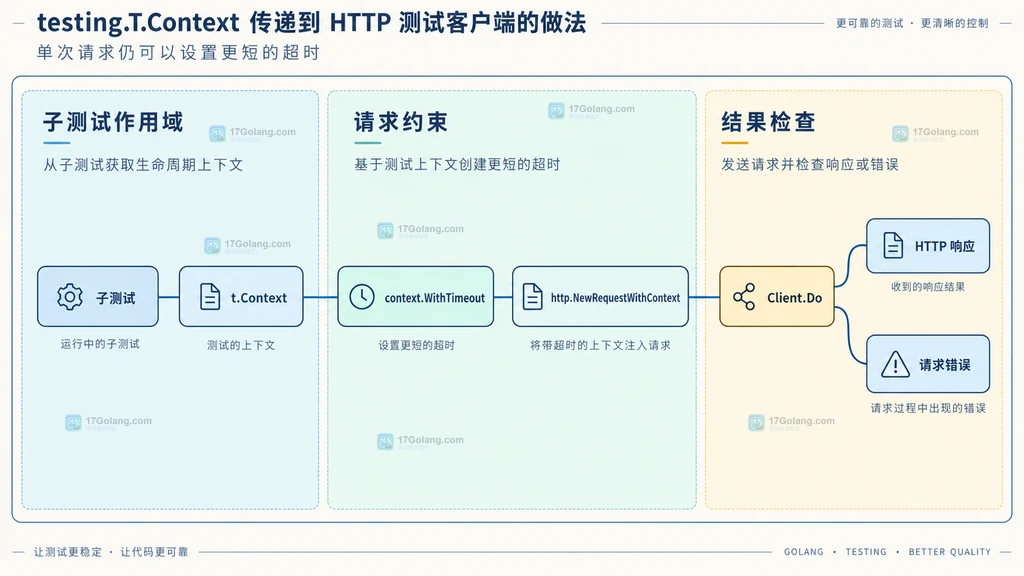The image size is (1024, 576).
Task: Click the caption 测试的上下文
Action: [x=241, y=345]
